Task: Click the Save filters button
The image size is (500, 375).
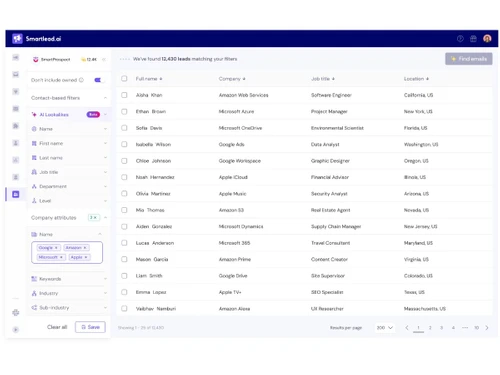Action: coord(90,327)
